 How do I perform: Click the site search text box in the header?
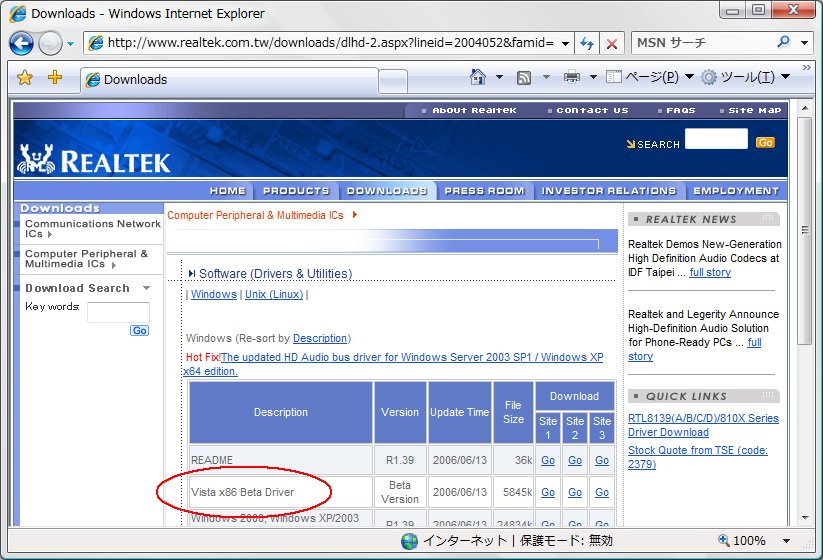pos(716,139)
